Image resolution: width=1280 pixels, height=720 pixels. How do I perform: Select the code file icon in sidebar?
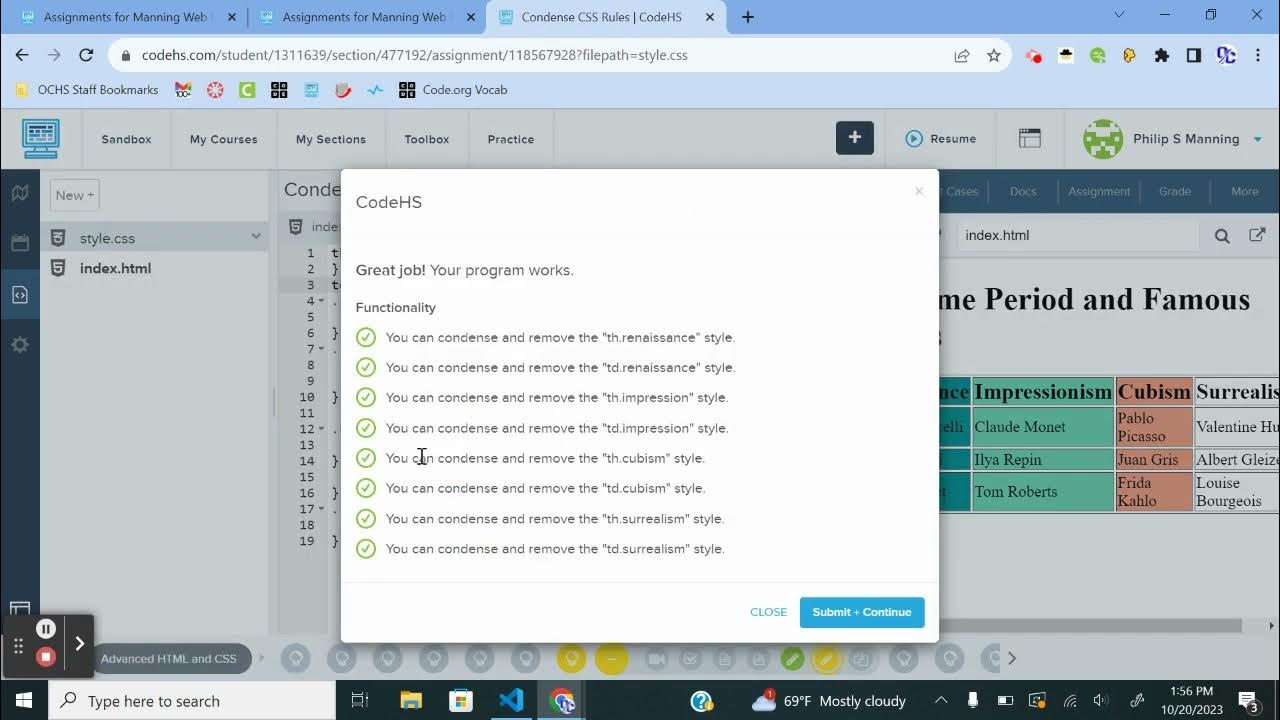pos(20,294)
